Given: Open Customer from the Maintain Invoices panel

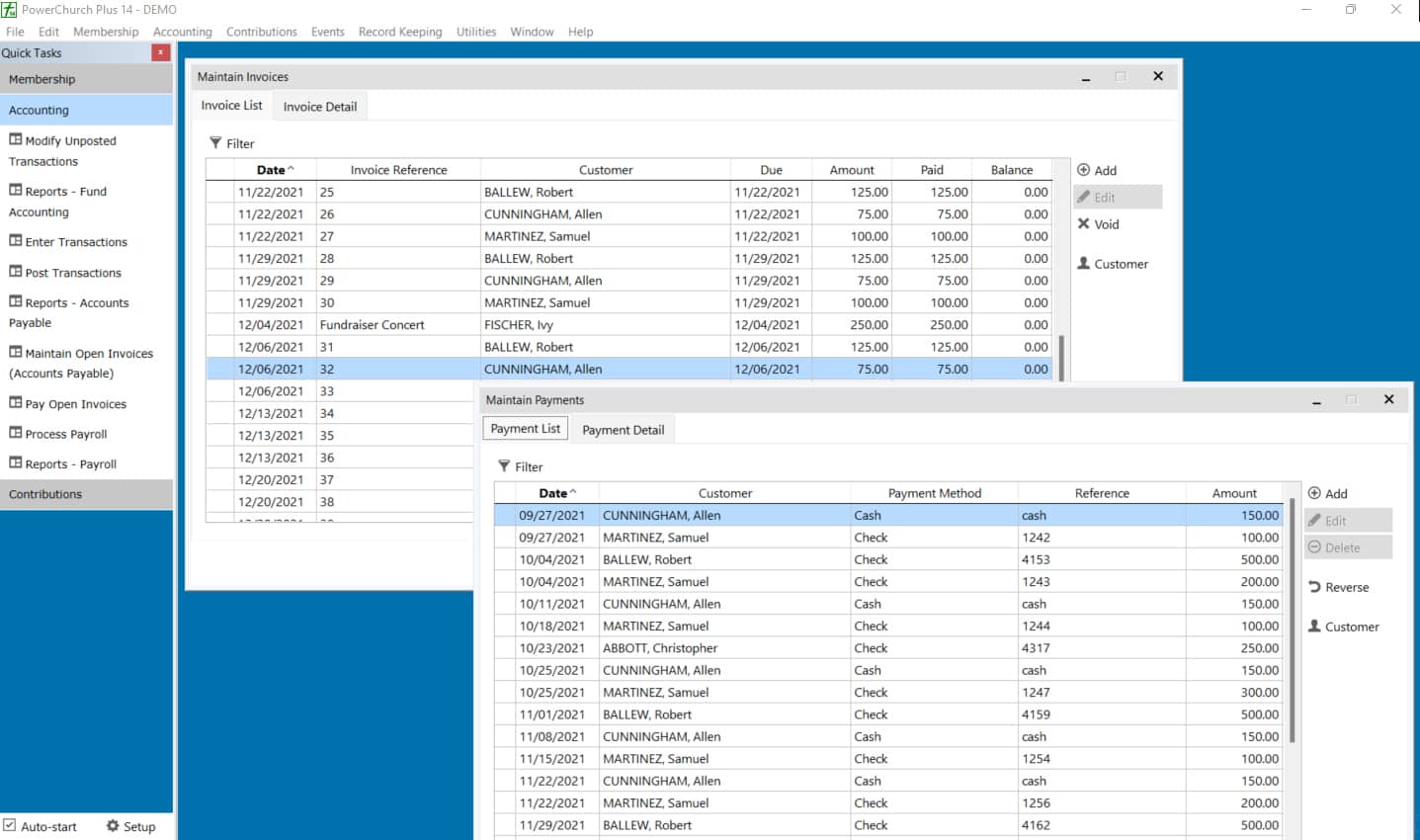Looking at the screenshot, I should pos(1112,264).
